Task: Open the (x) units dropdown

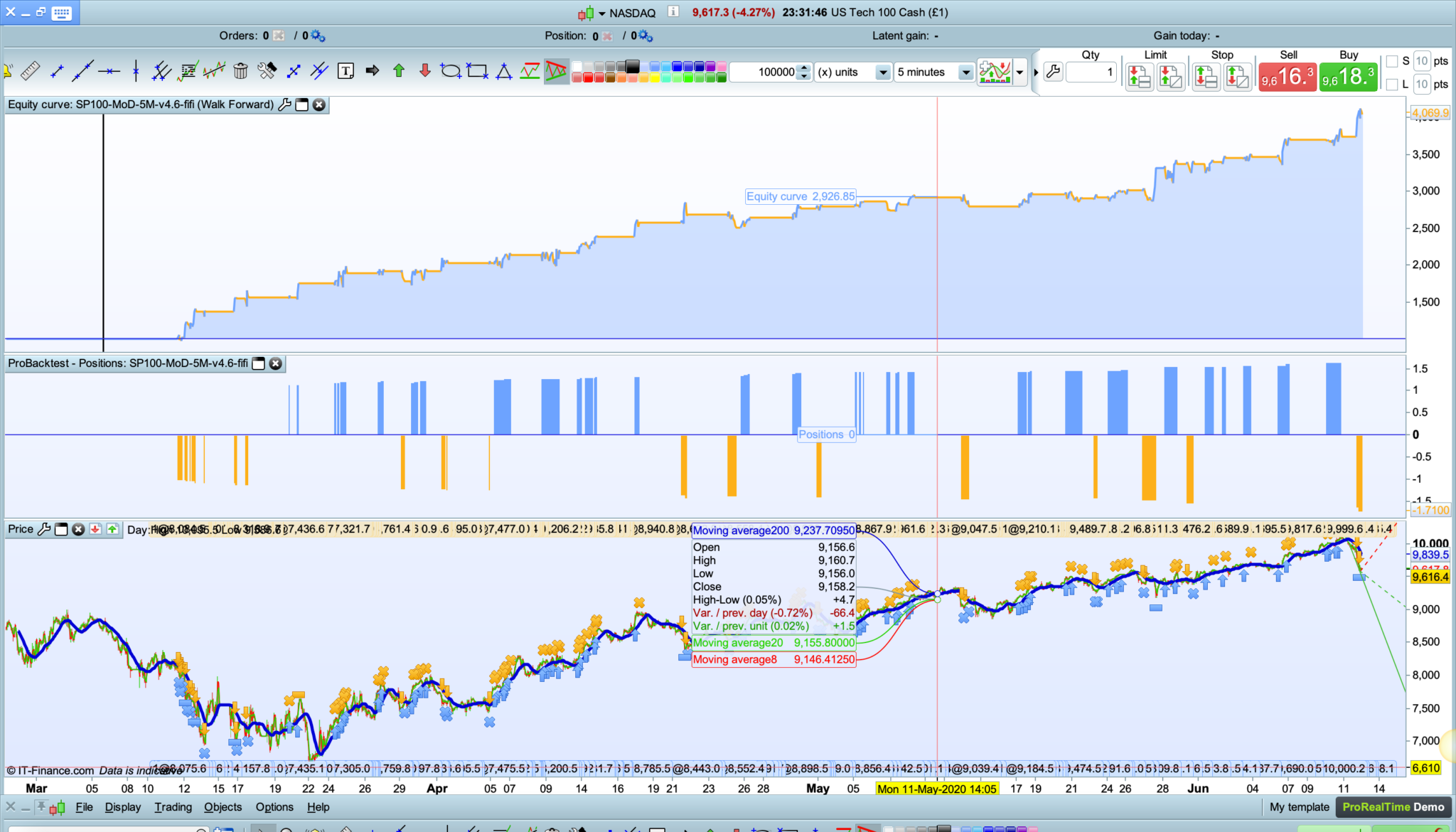Action: 882,72
